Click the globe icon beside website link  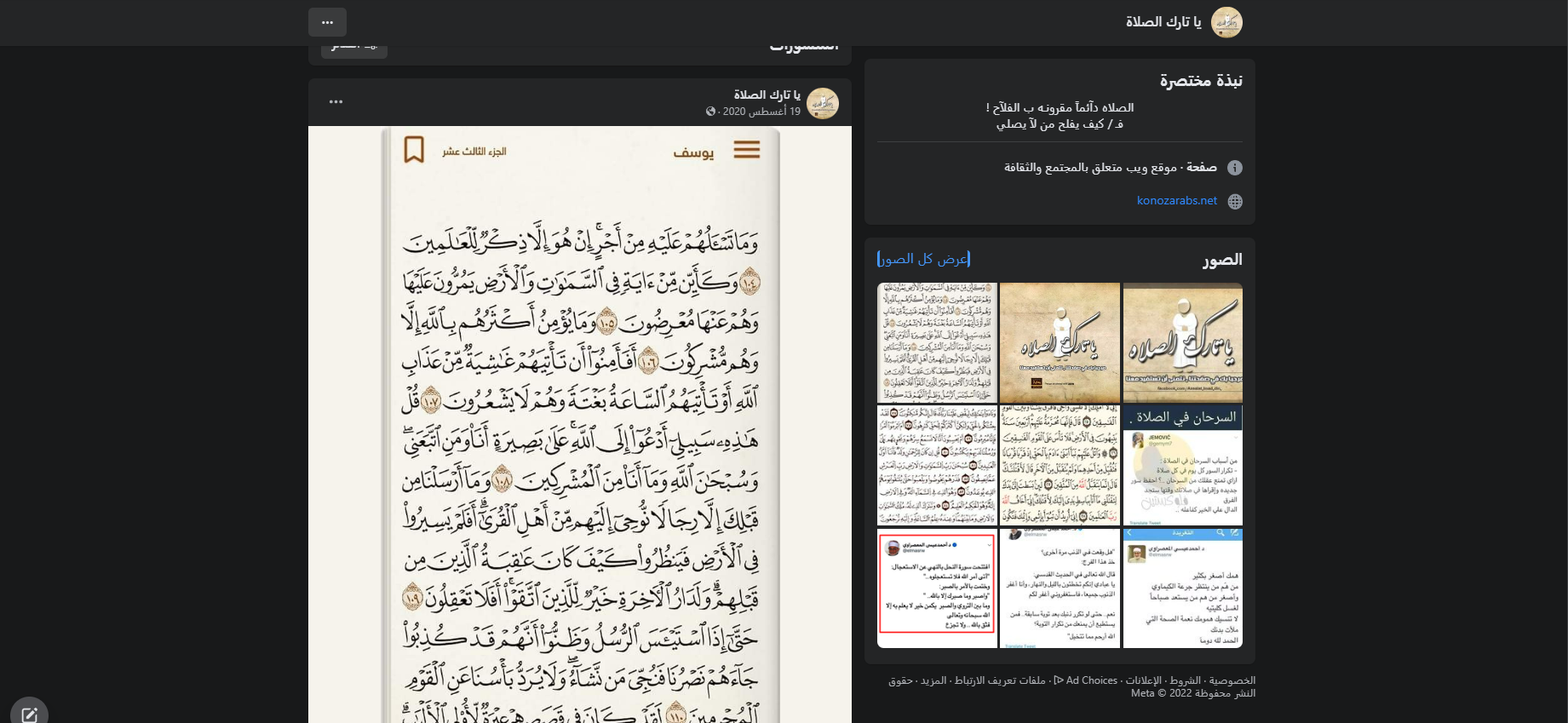click(x=1234, y=202)
